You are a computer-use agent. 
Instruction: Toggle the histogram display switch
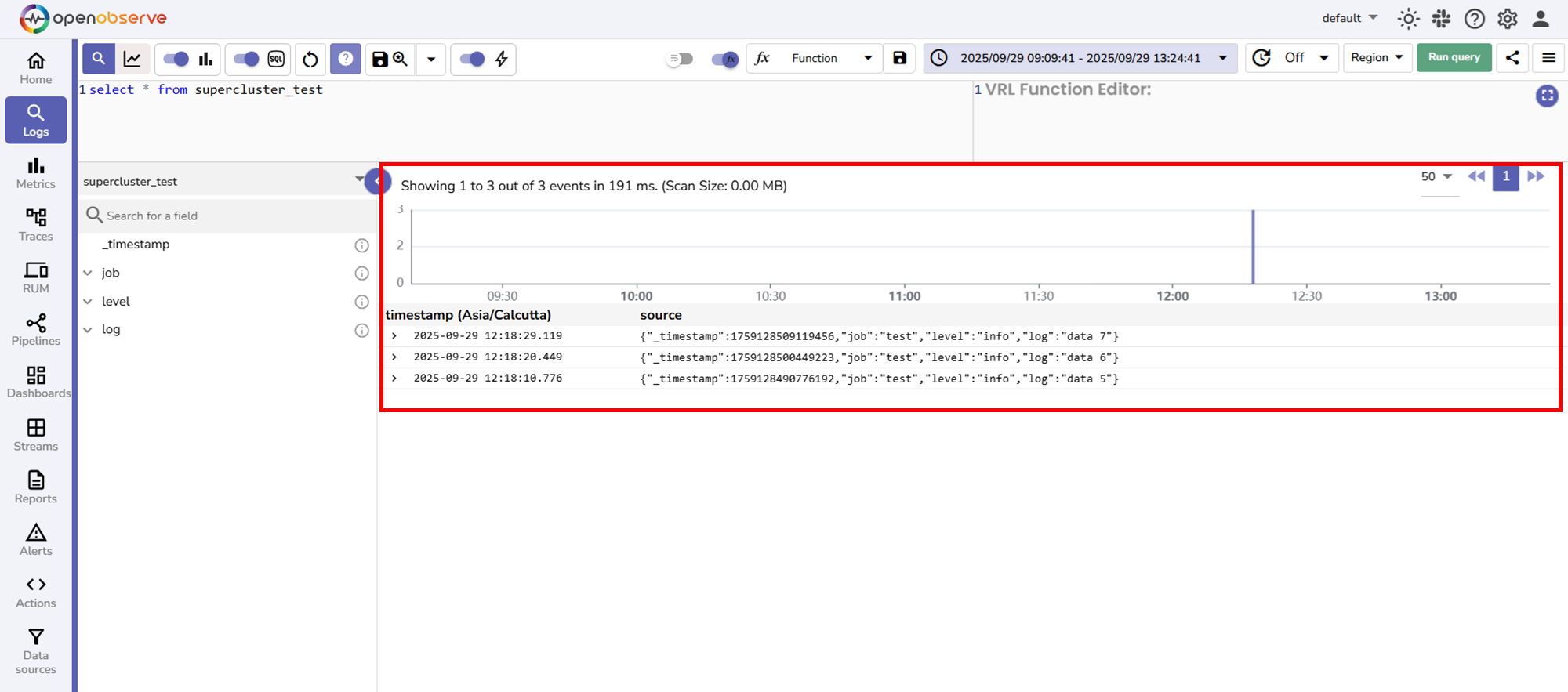coord(176,59)
